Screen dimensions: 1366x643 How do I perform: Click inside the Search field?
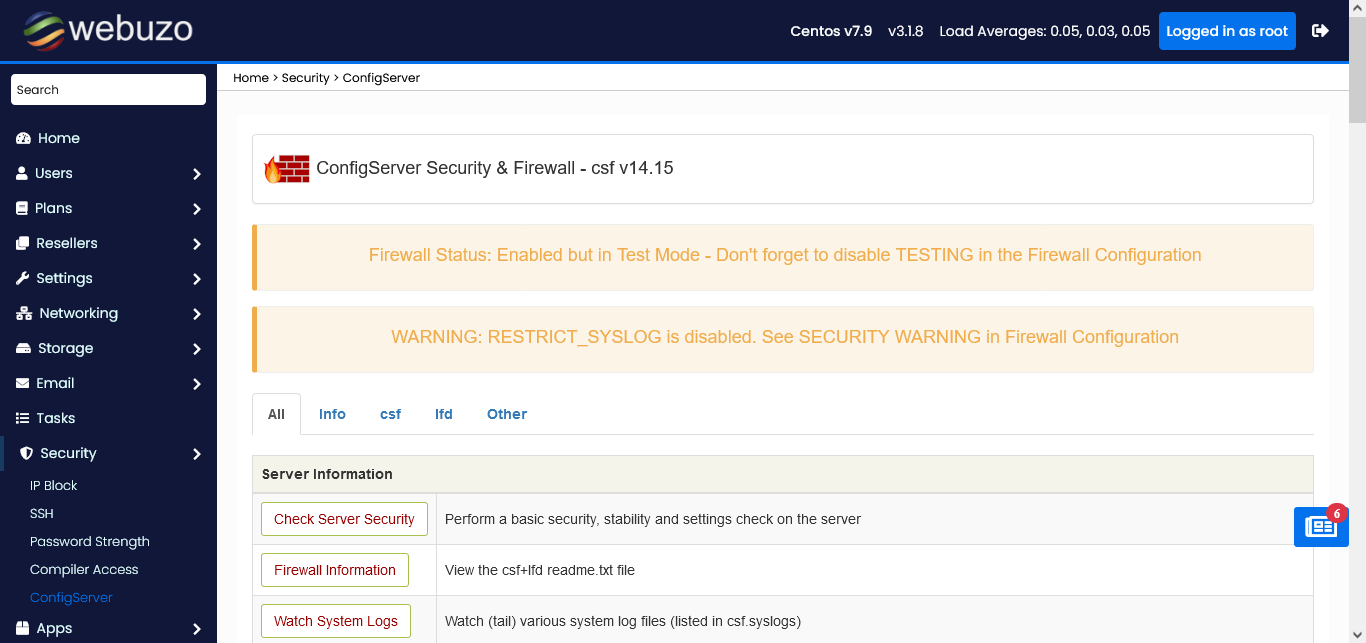[107, 89]
